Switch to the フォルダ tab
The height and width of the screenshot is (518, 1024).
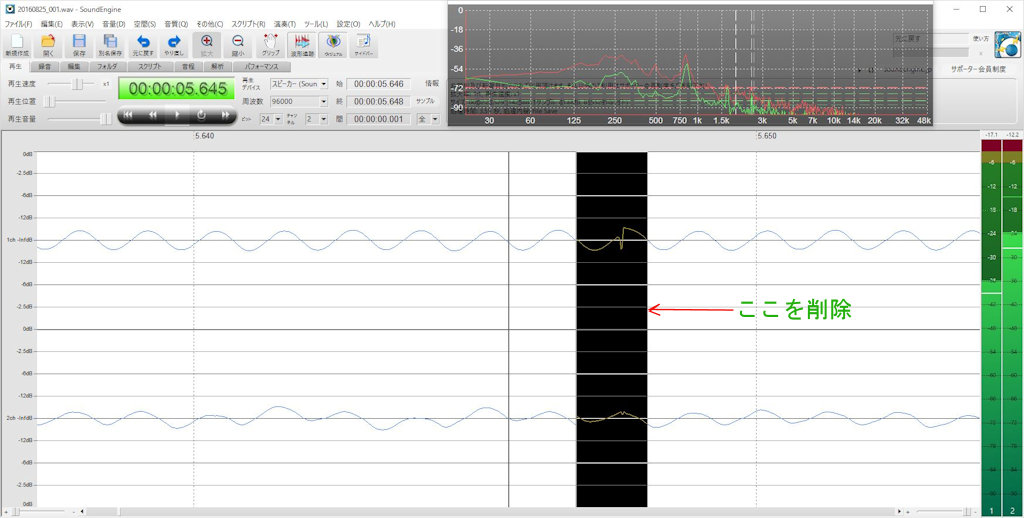[107, 67]
